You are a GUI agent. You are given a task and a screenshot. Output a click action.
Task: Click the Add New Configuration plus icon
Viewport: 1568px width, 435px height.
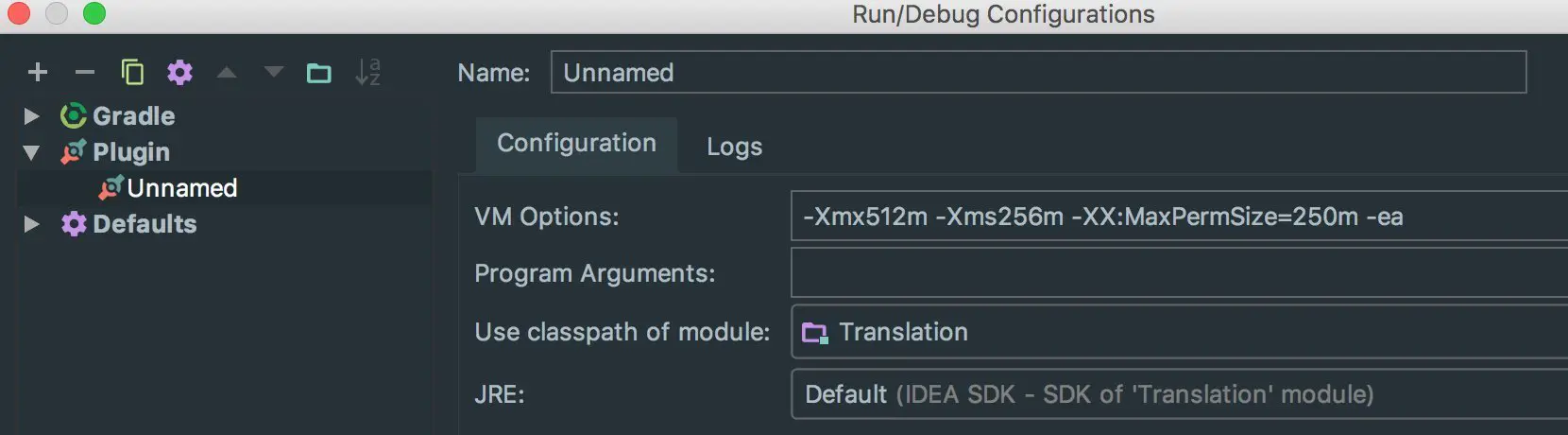[38, 73]
